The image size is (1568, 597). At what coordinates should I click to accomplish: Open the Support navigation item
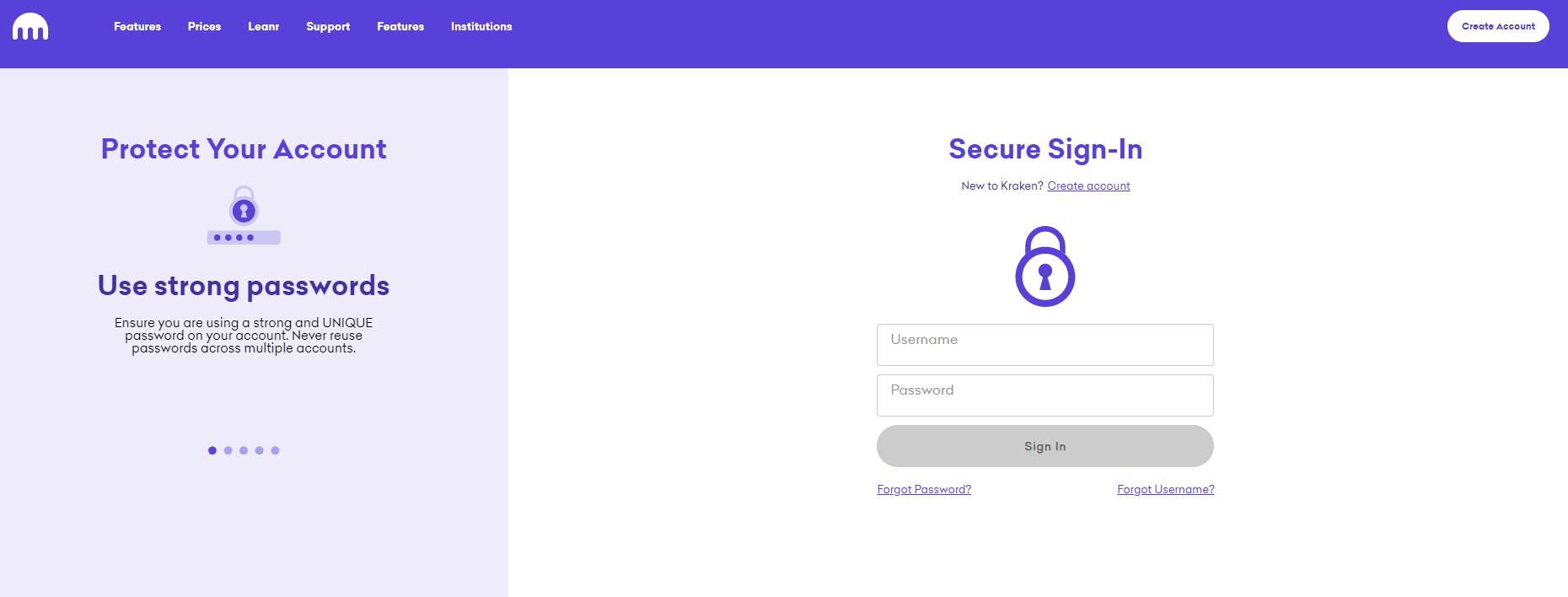coord(328,27)
